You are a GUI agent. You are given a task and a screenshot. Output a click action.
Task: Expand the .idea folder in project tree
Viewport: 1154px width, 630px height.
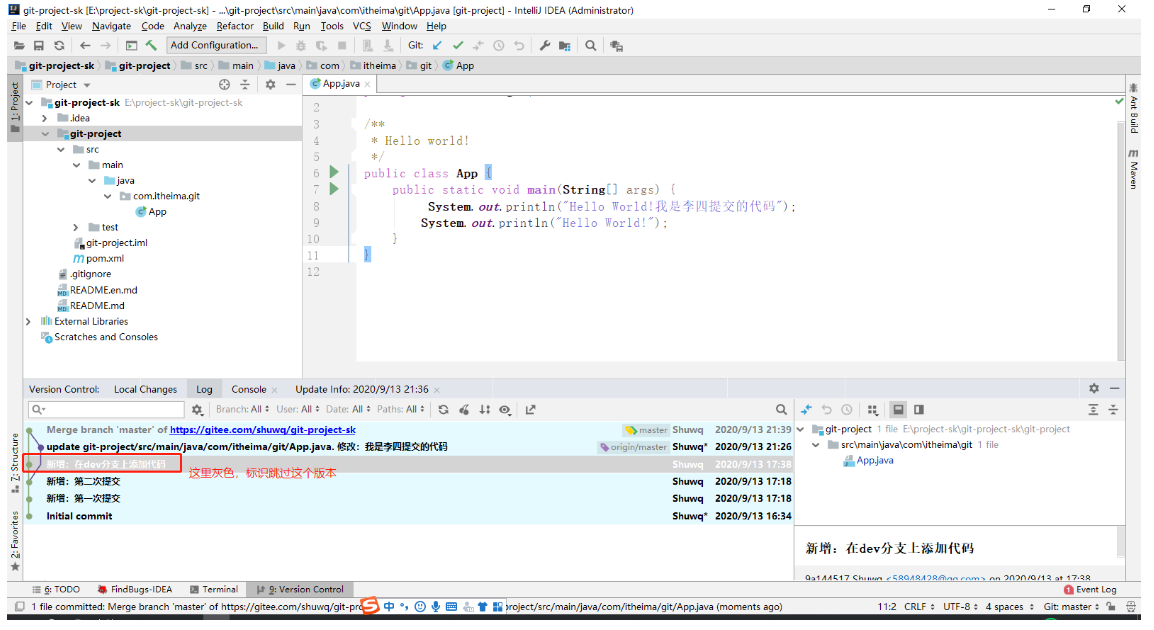click(x=45, y=118)
